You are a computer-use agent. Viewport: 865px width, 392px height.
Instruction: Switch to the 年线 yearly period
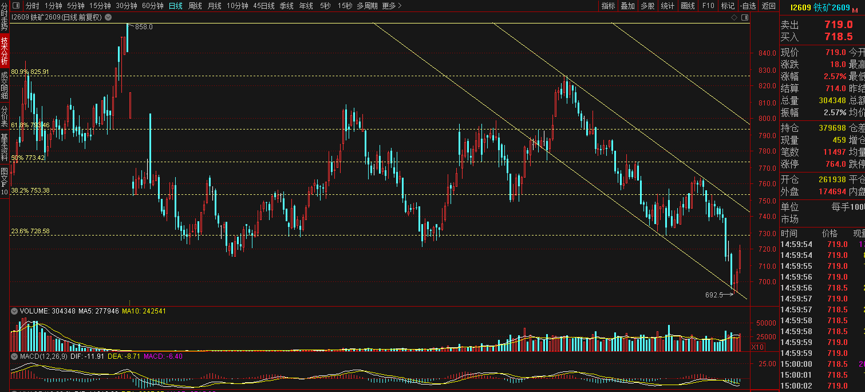(306, 6)
